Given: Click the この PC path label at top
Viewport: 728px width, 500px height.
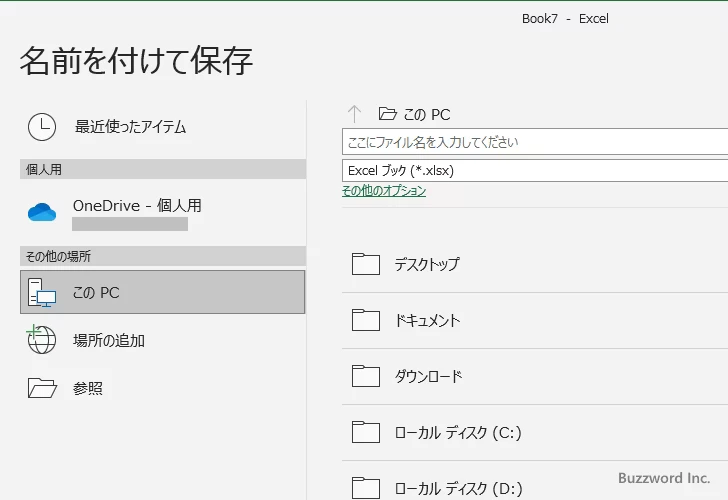Looking at the screenshot, I should [427, 114].
